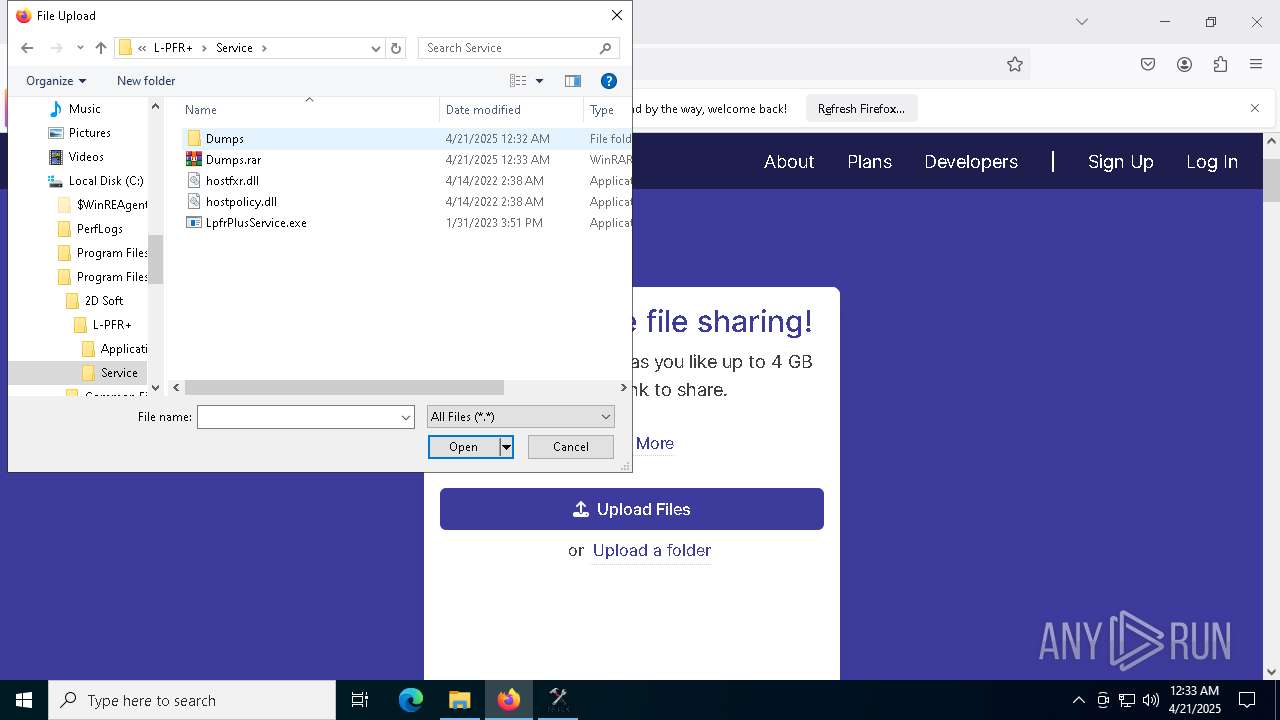1280x720 pixels.
Task: Click L-PFR+ in address breadcrumb
Action: click(173, 48)
